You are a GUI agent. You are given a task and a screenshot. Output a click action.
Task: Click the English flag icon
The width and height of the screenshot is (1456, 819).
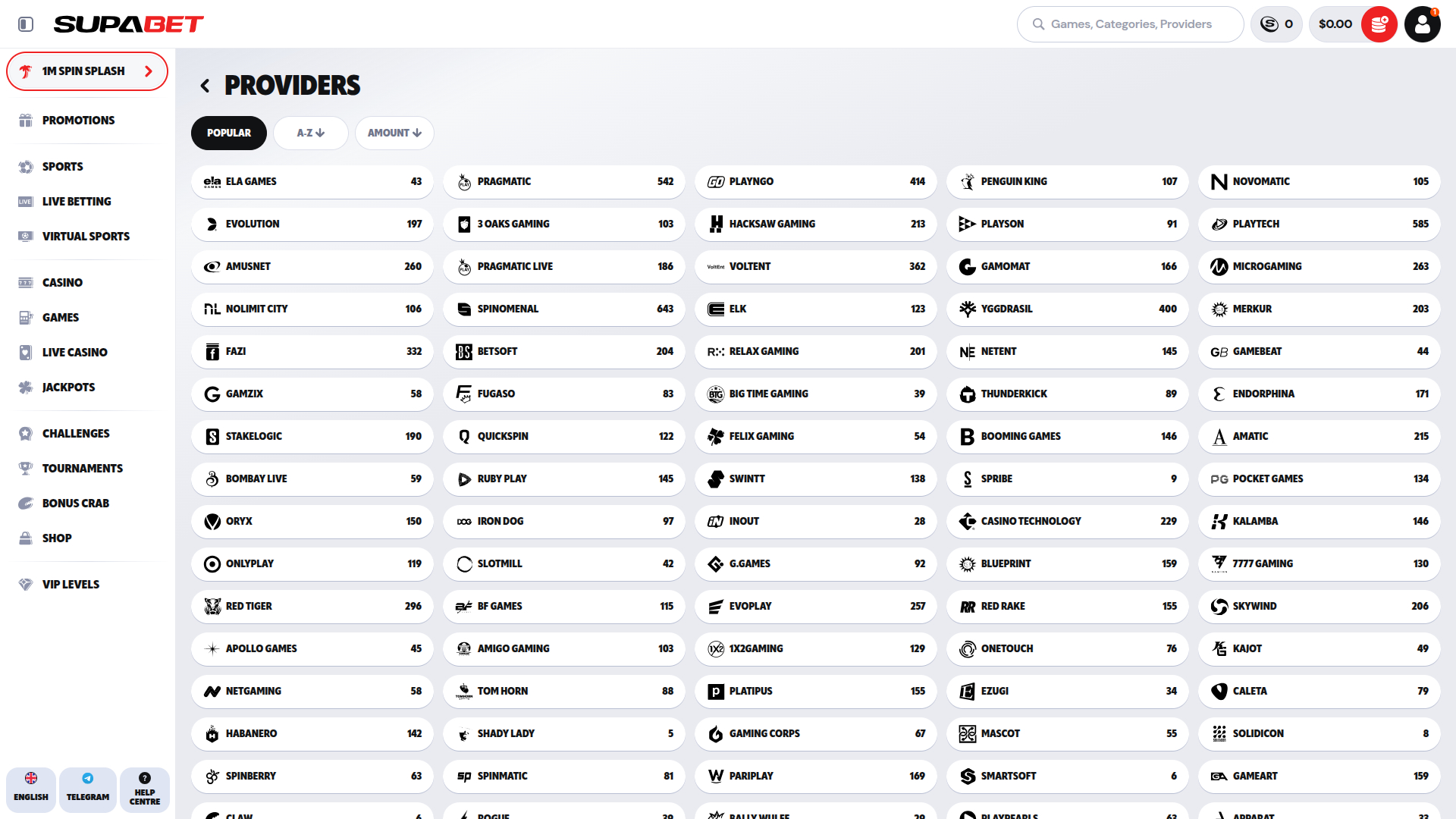(31, 779)
